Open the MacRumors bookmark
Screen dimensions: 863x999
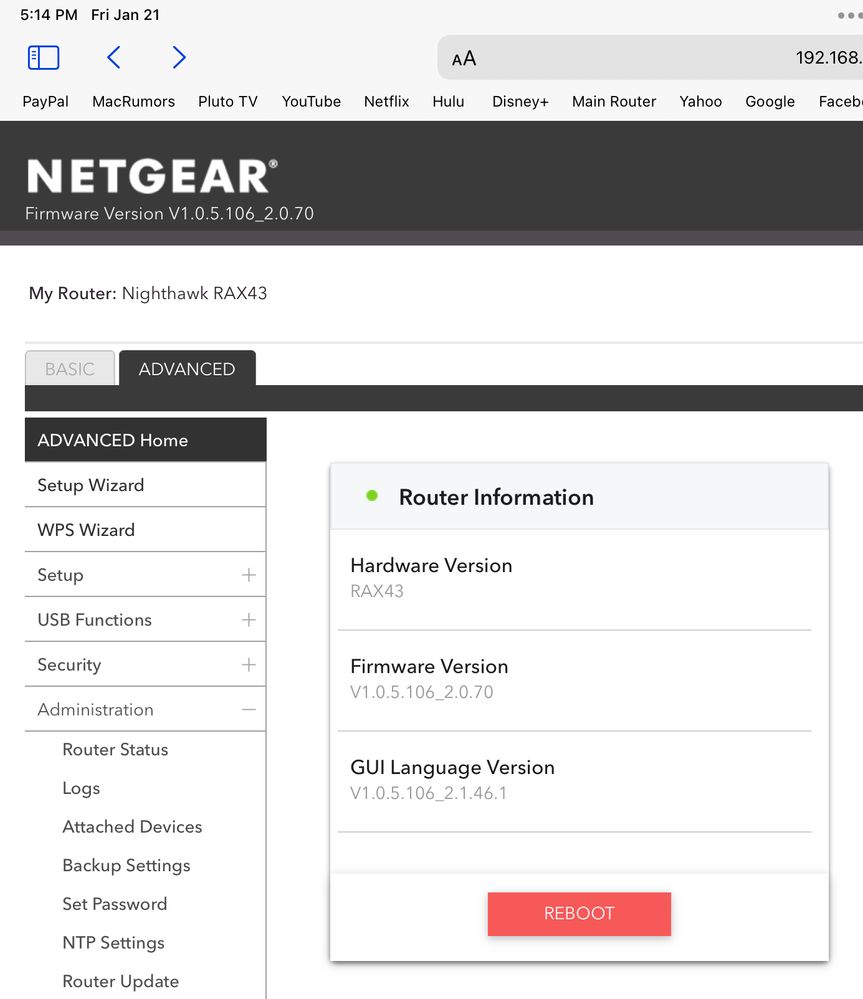pyautogui.click(x=133, y=101)
